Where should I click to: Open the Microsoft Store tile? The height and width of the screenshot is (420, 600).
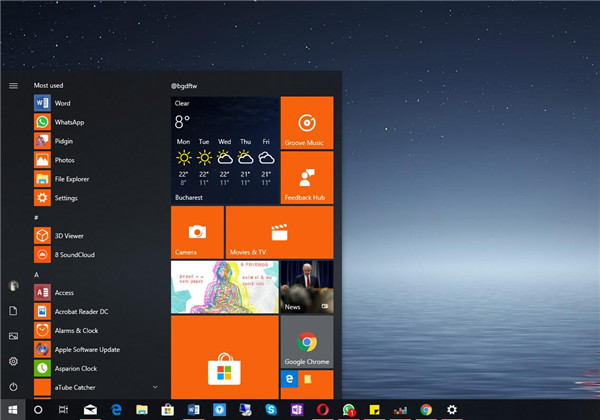click(x=225, y=357)
